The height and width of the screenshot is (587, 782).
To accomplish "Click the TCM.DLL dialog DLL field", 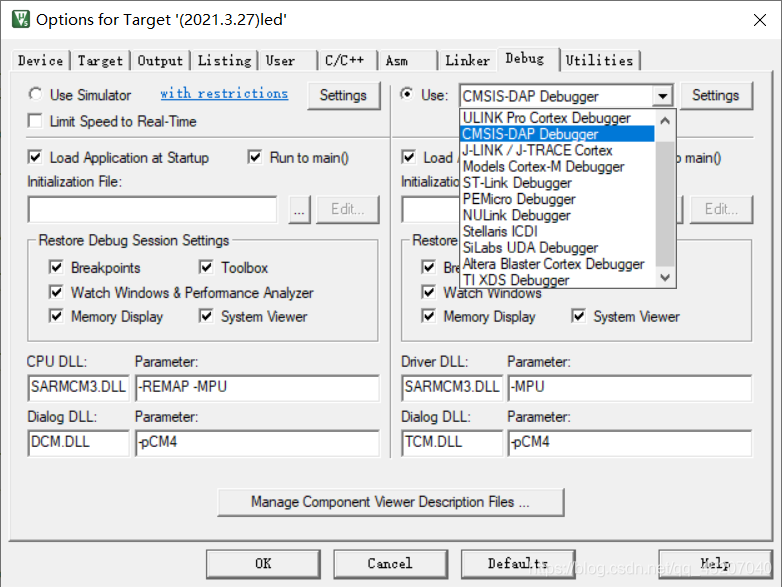I will click(452, 442).
